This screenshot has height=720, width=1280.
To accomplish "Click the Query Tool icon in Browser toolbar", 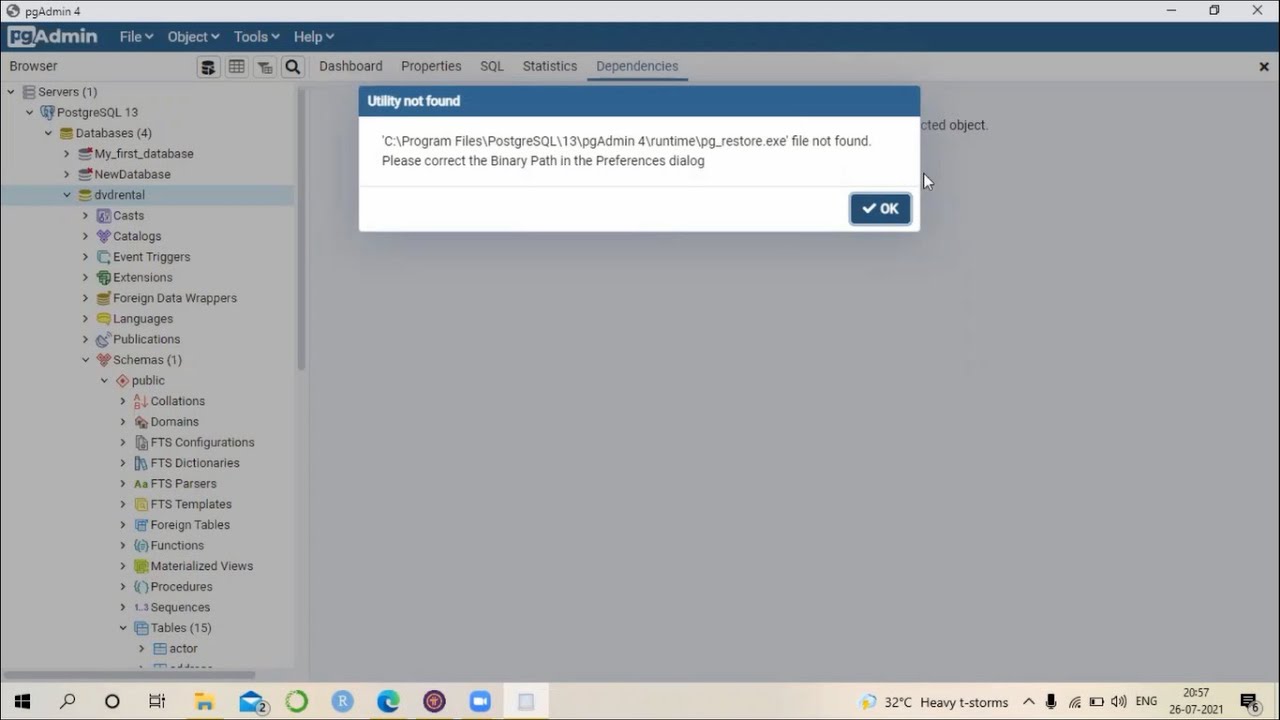I will [x=208, y=67].
